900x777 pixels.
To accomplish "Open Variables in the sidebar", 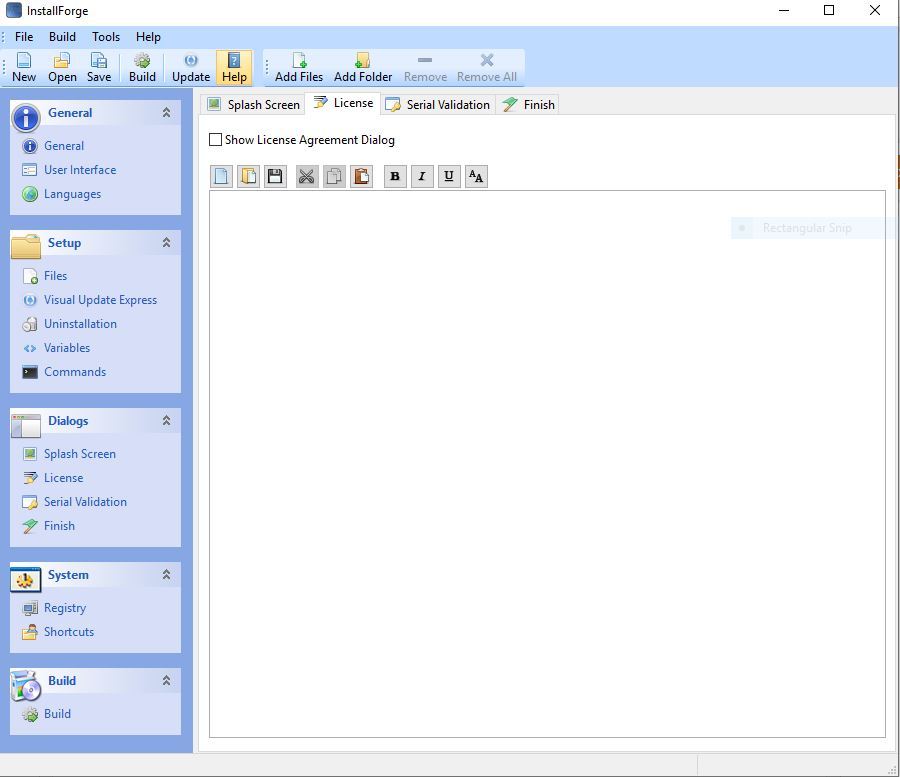I will click(x=67, y=348).
